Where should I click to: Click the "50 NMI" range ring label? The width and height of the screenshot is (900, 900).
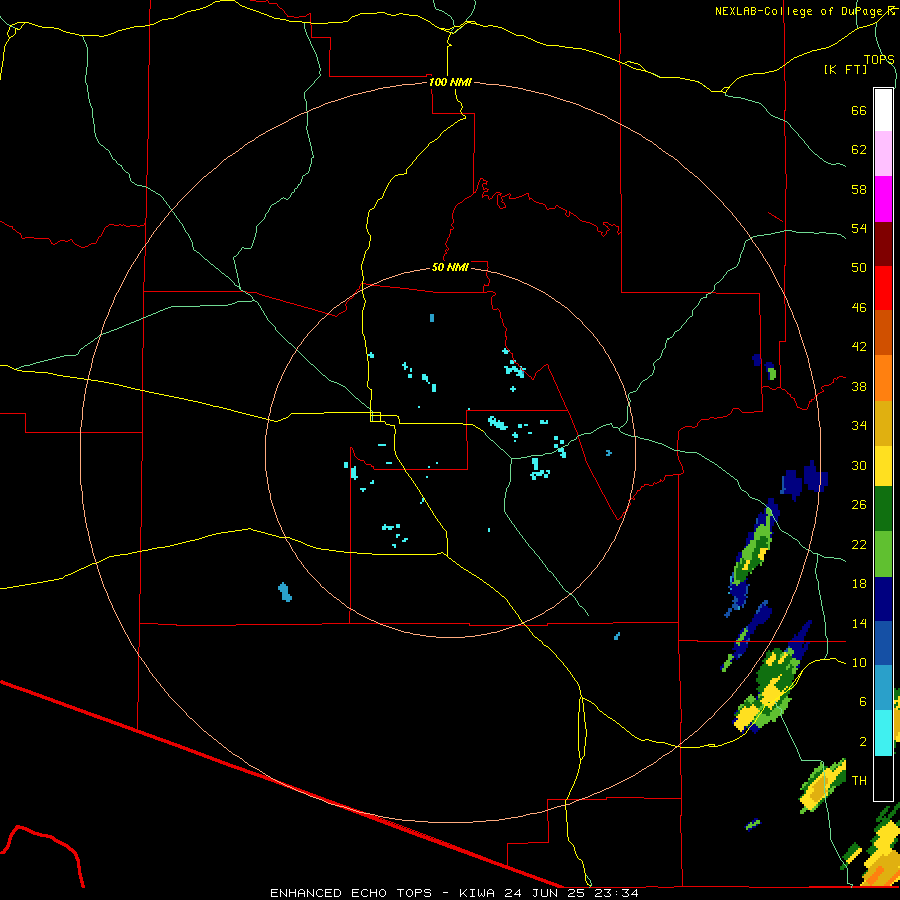point(450,267)
